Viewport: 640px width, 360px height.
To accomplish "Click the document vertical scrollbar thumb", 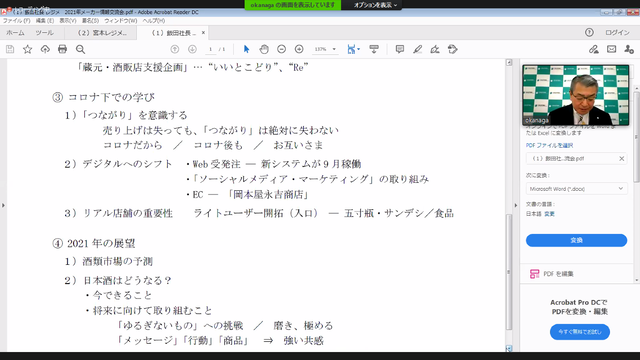I will click(x=509, y=271).
